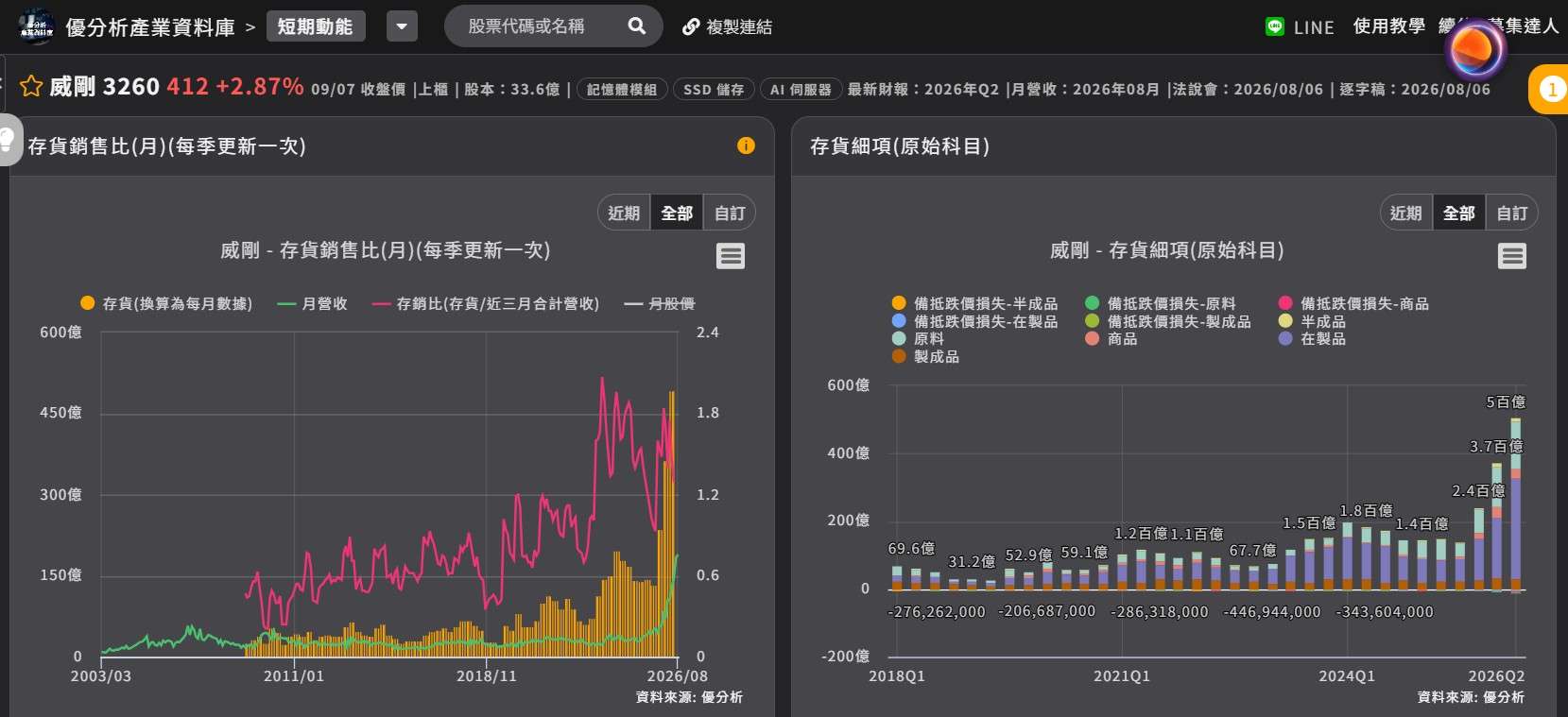
Task: Click the 3.7百億 bar label
Action: coord(1496,446)
